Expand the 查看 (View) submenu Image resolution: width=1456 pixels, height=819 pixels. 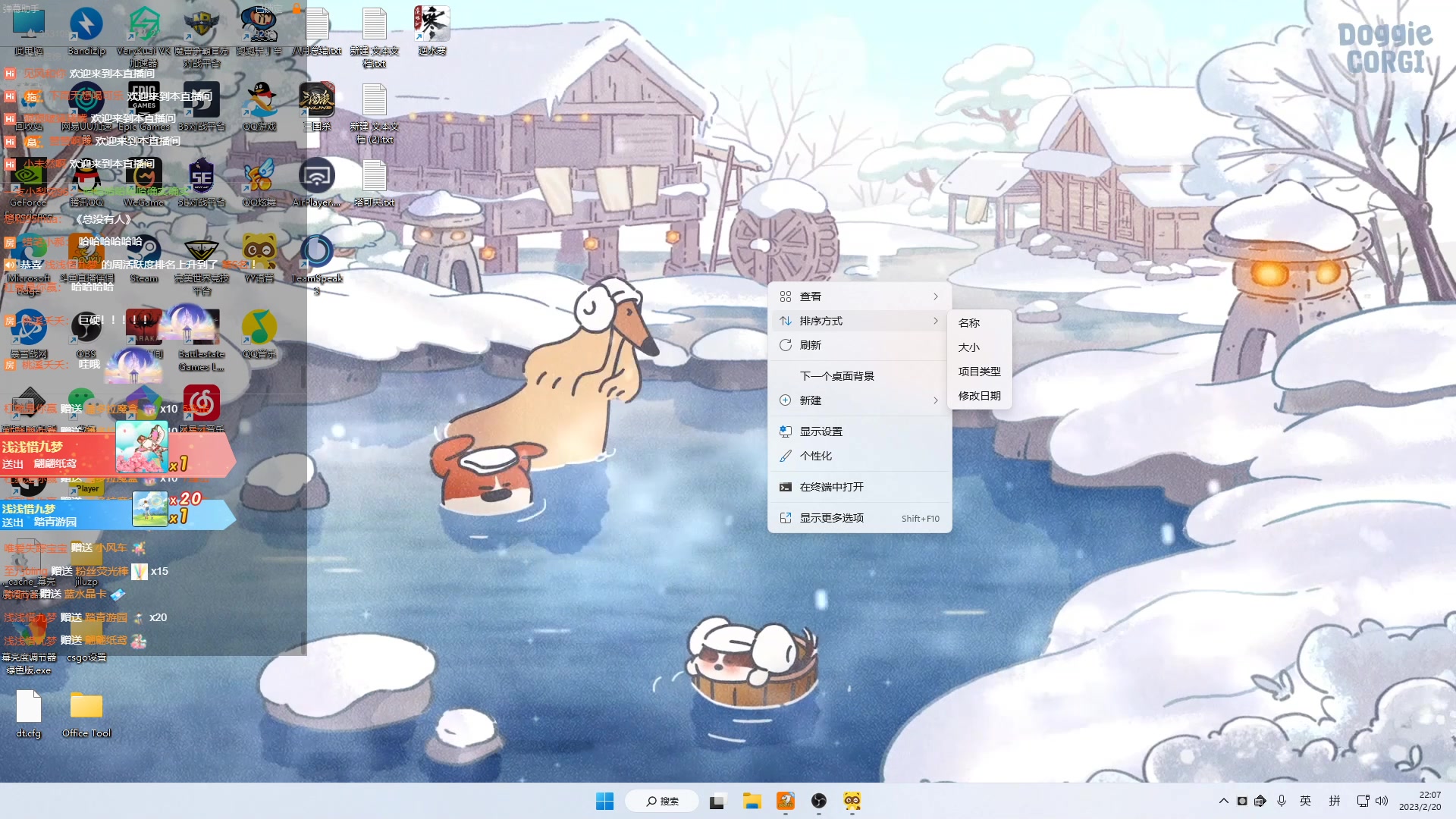pyautogui.click(x=859, y=297)
